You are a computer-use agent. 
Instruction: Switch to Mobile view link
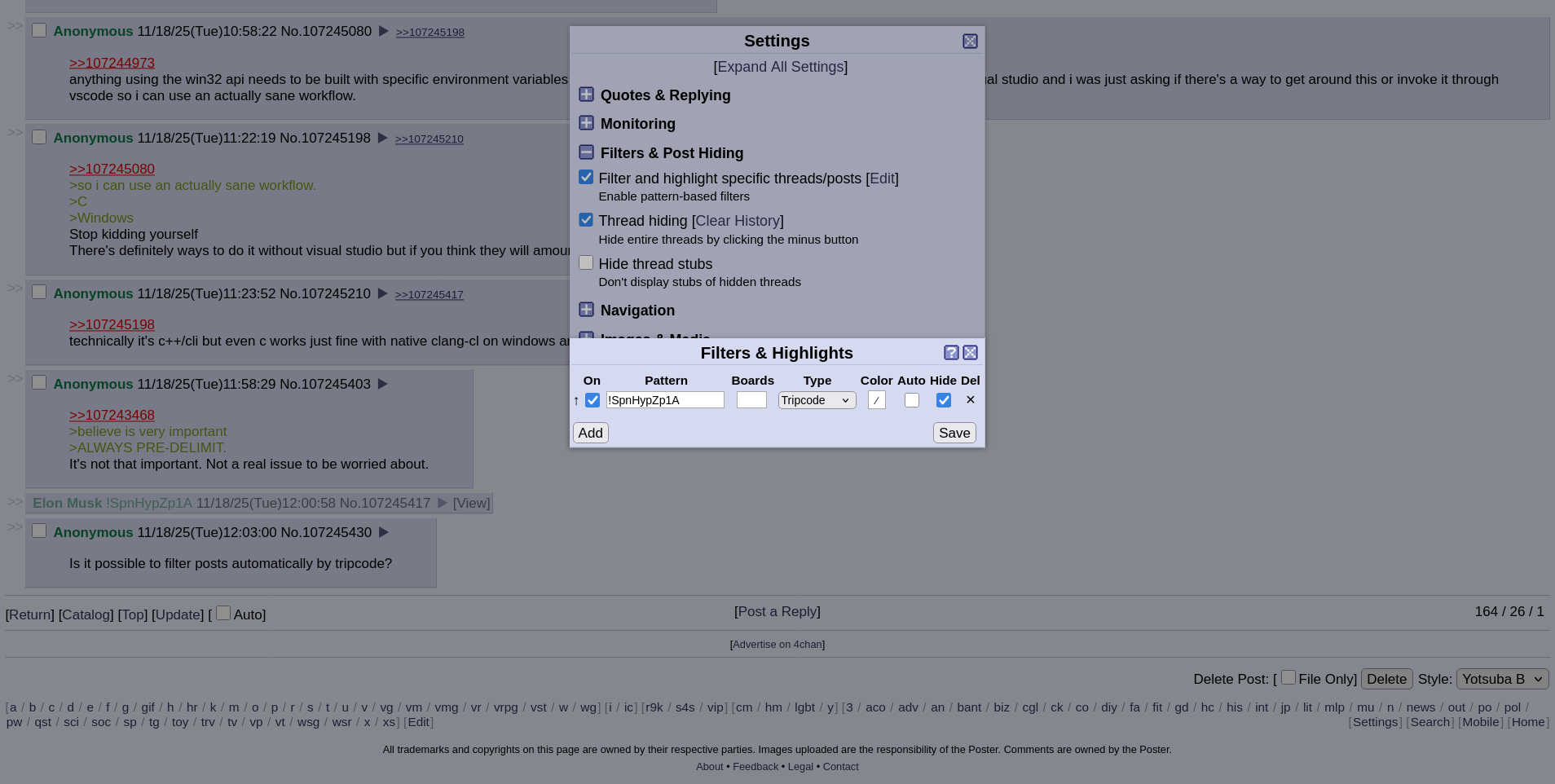tap(1481, 722)
